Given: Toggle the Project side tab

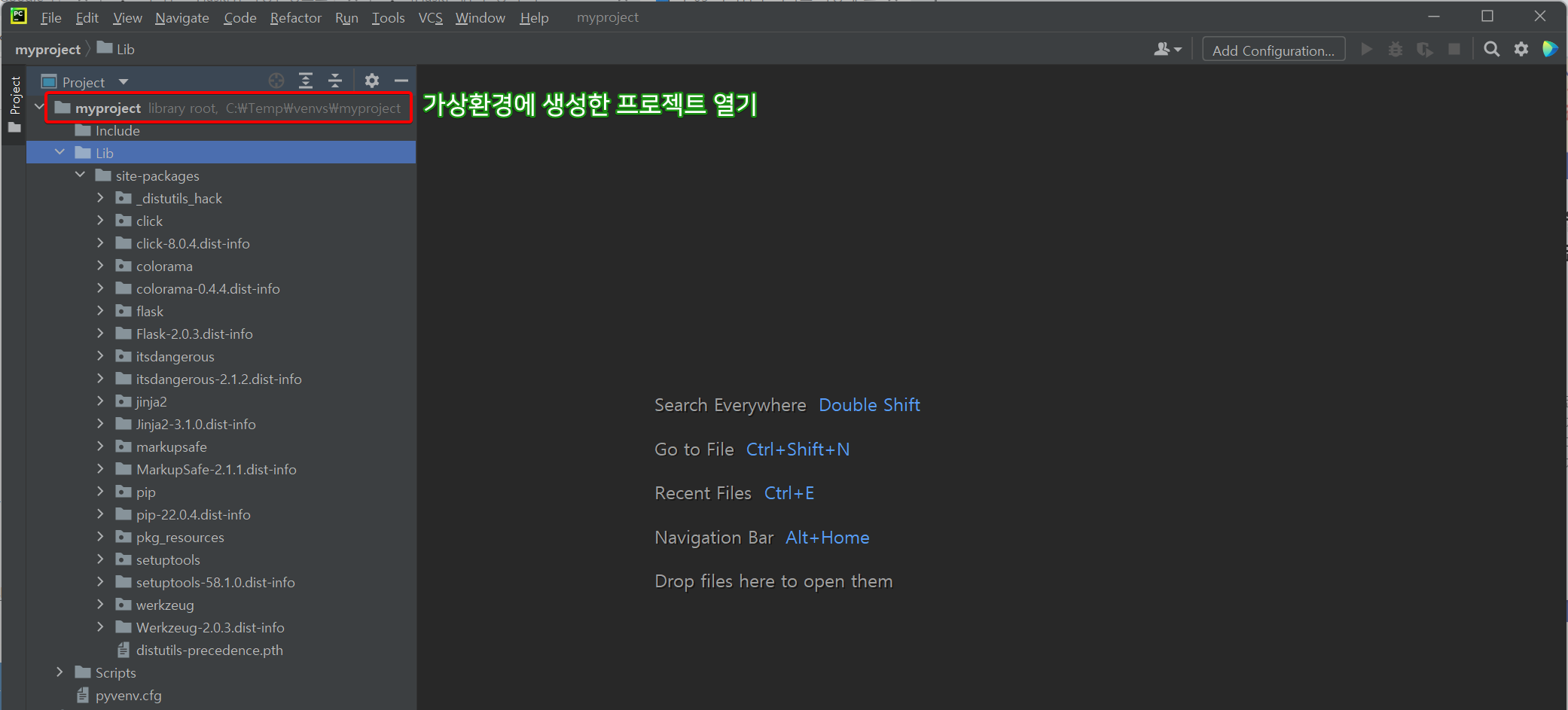Looking at the screenshot, I should point(14,104).
